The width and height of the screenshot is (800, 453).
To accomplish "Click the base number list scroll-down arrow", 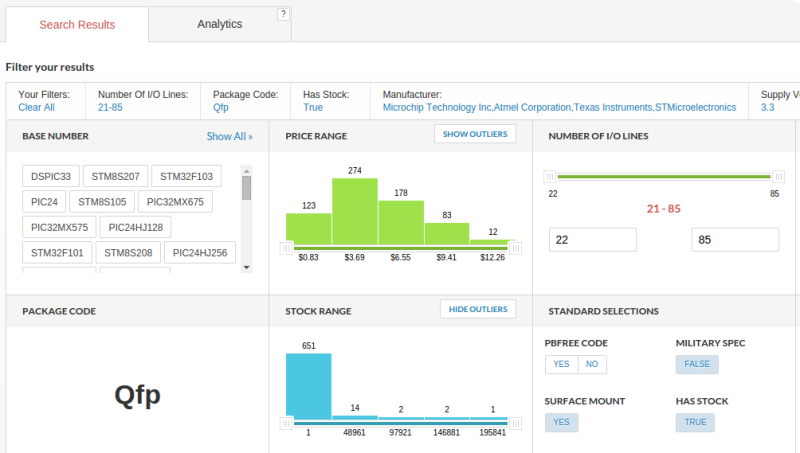I will click(x=246, y=267).
